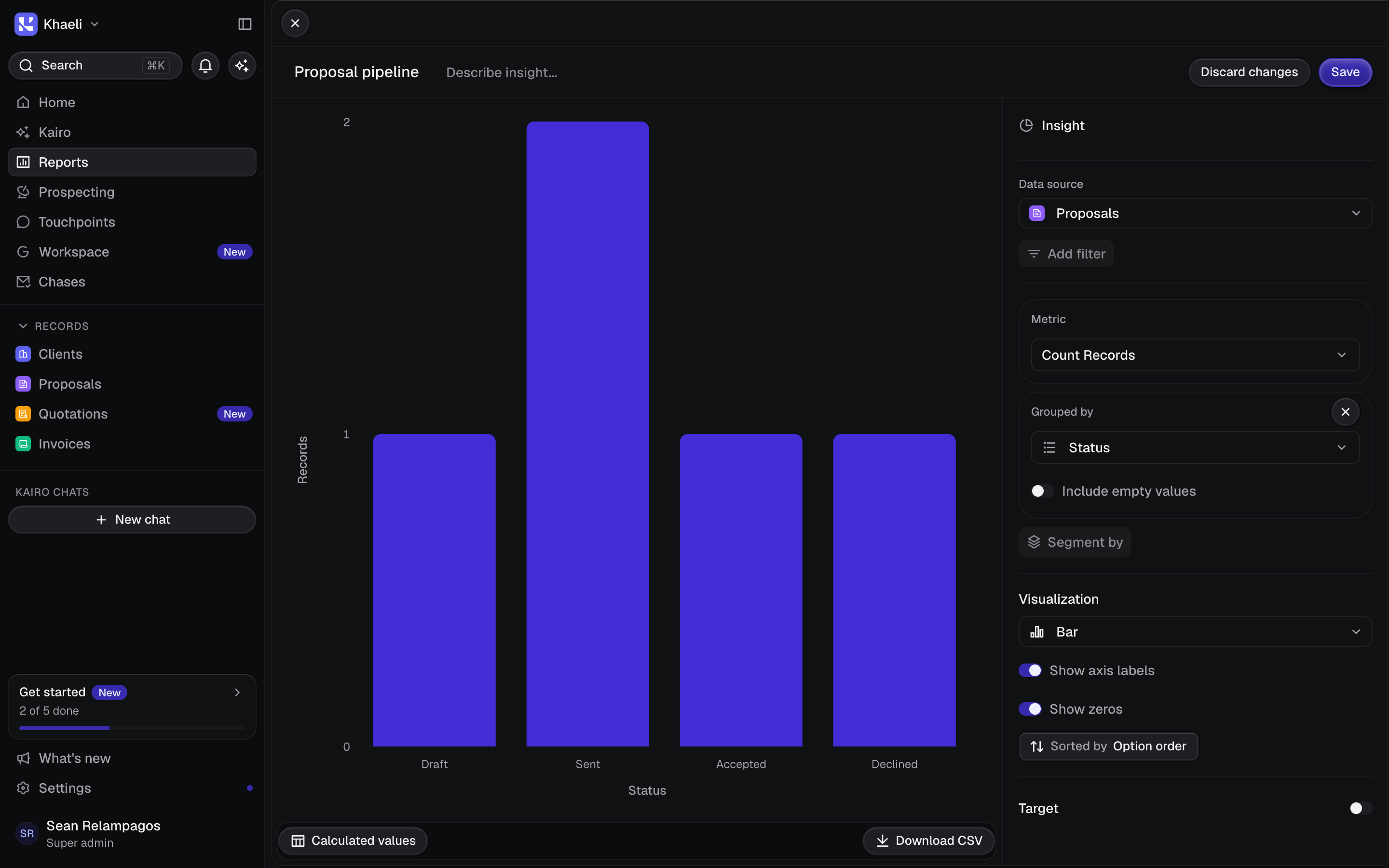
Task: Open Prospecting in sidebar
Action: [x=132, y=192]
